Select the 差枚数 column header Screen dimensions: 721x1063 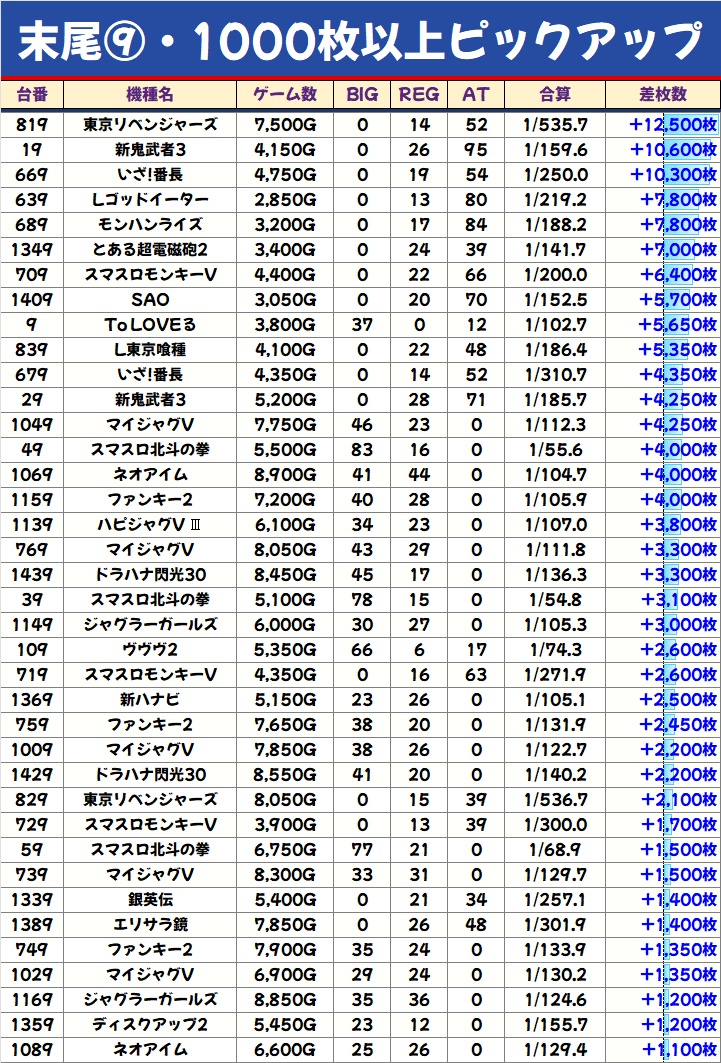tap(663, 94)
